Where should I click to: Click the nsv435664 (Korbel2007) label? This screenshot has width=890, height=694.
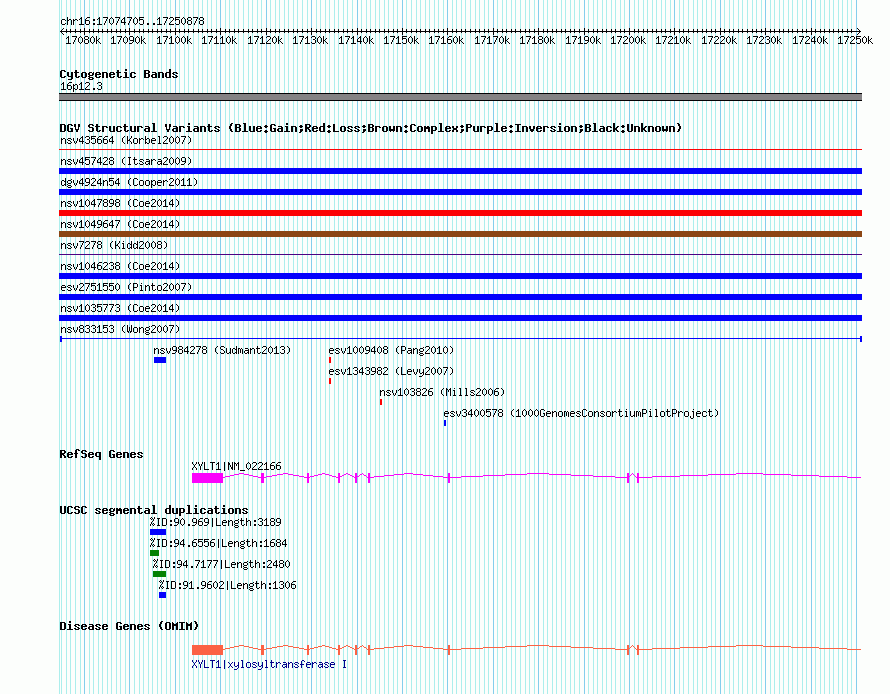[x=126, y=140]
